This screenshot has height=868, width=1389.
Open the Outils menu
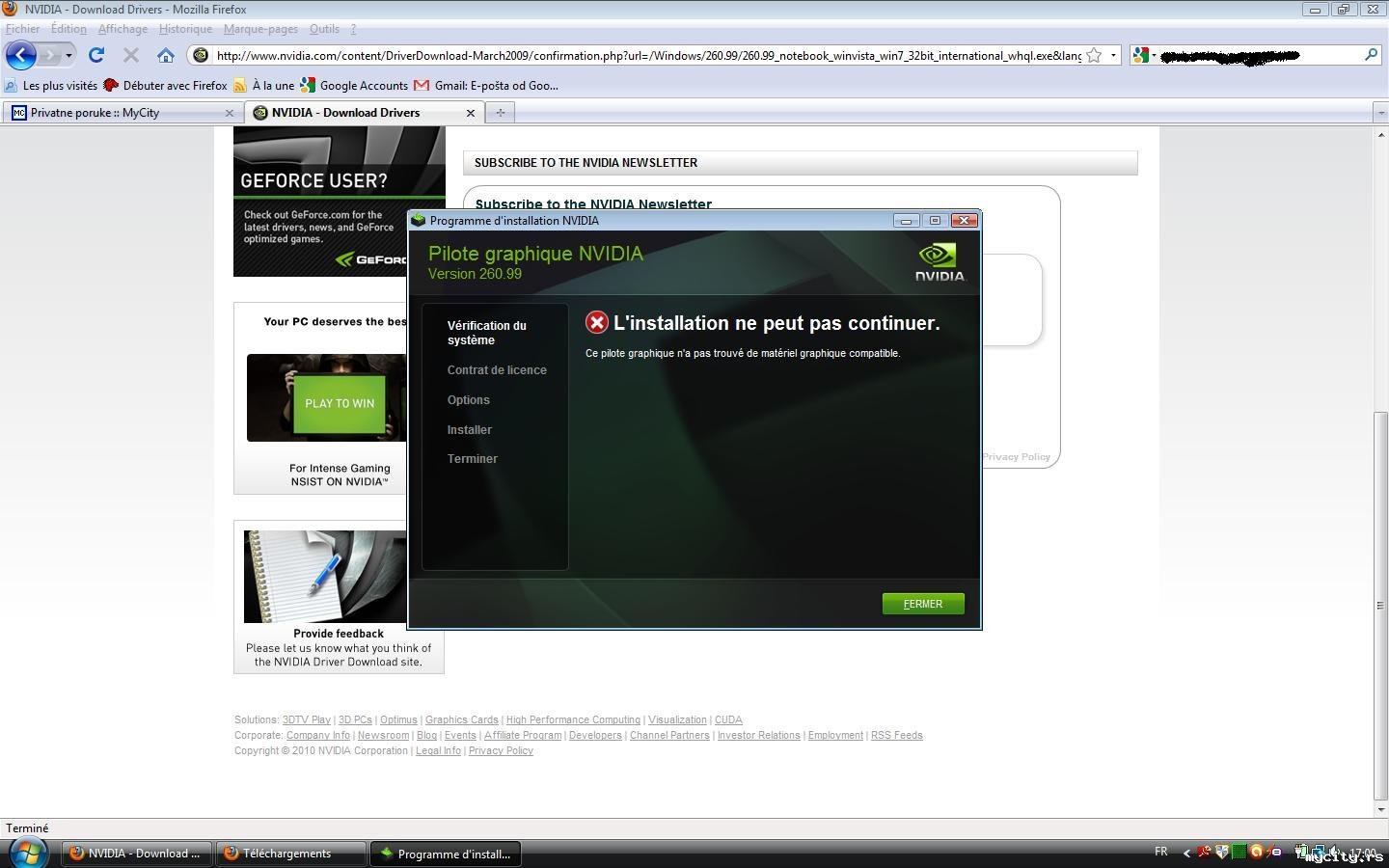pos(324,29)
